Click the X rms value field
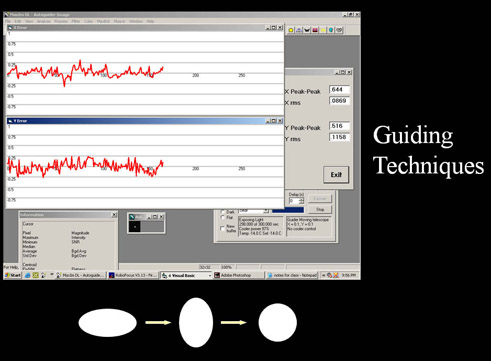491x361 pixels. point(339,101)
